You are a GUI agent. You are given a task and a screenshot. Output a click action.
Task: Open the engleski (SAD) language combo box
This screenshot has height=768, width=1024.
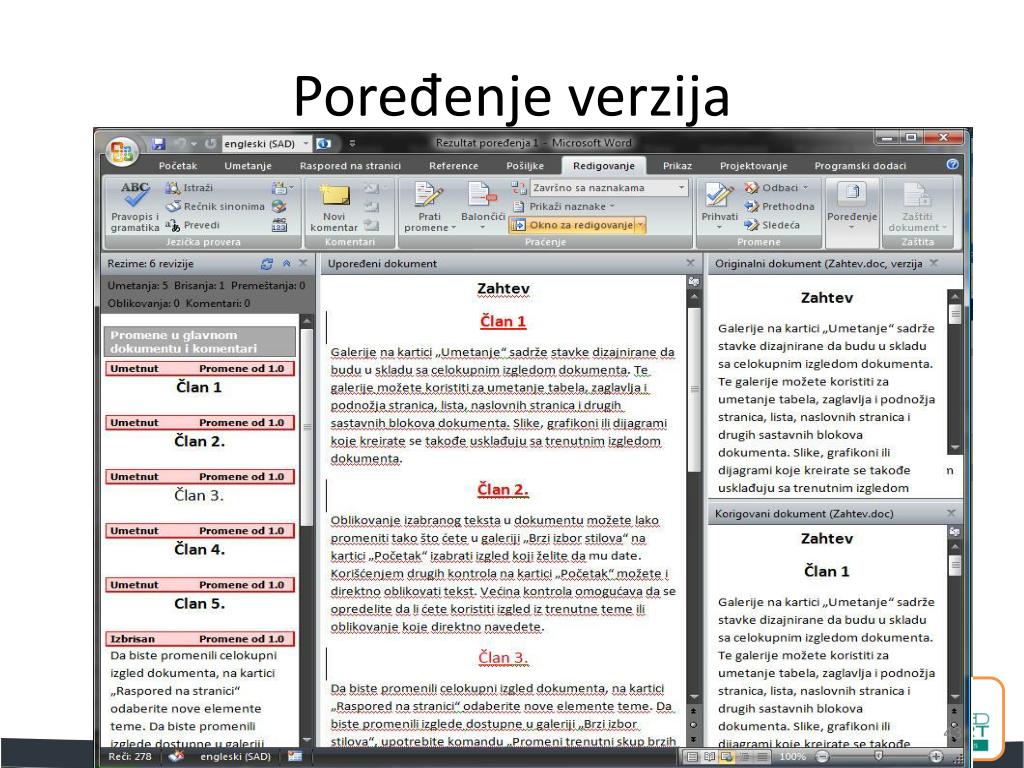click(x=266, y=143)
